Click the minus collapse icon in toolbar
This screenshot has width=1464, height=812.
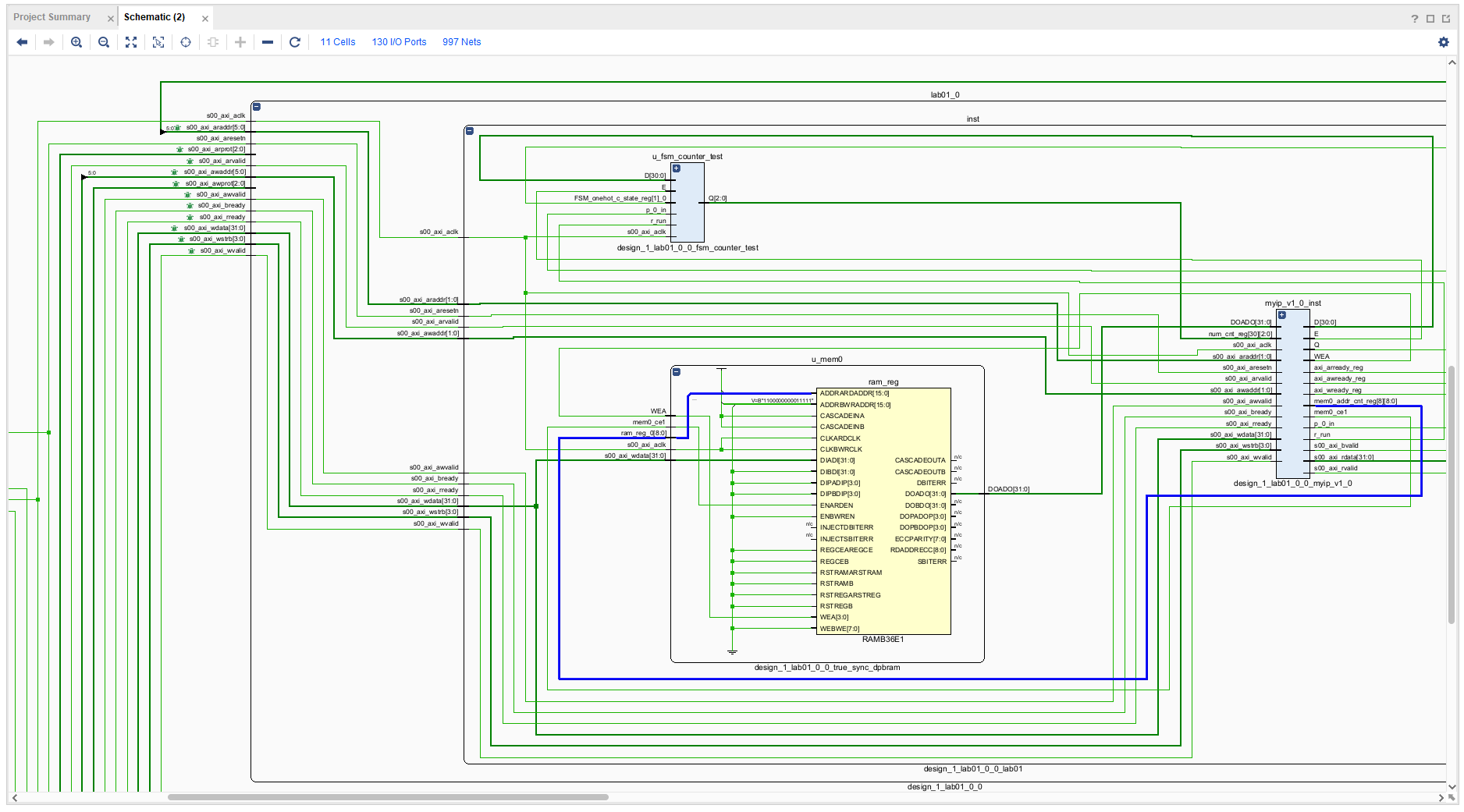(x=268, y=42)
